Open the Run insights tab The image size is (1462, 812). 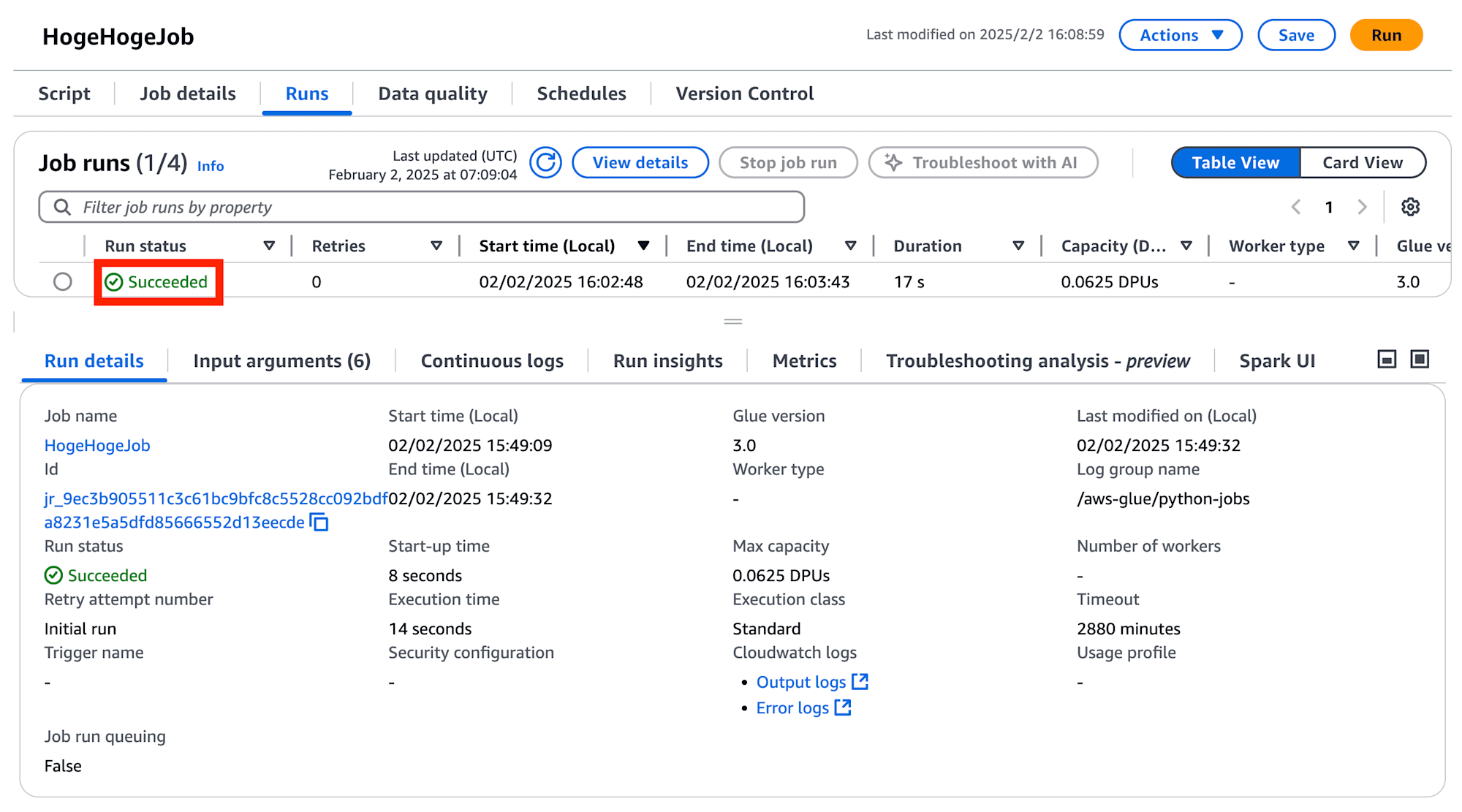pos(667,361)
